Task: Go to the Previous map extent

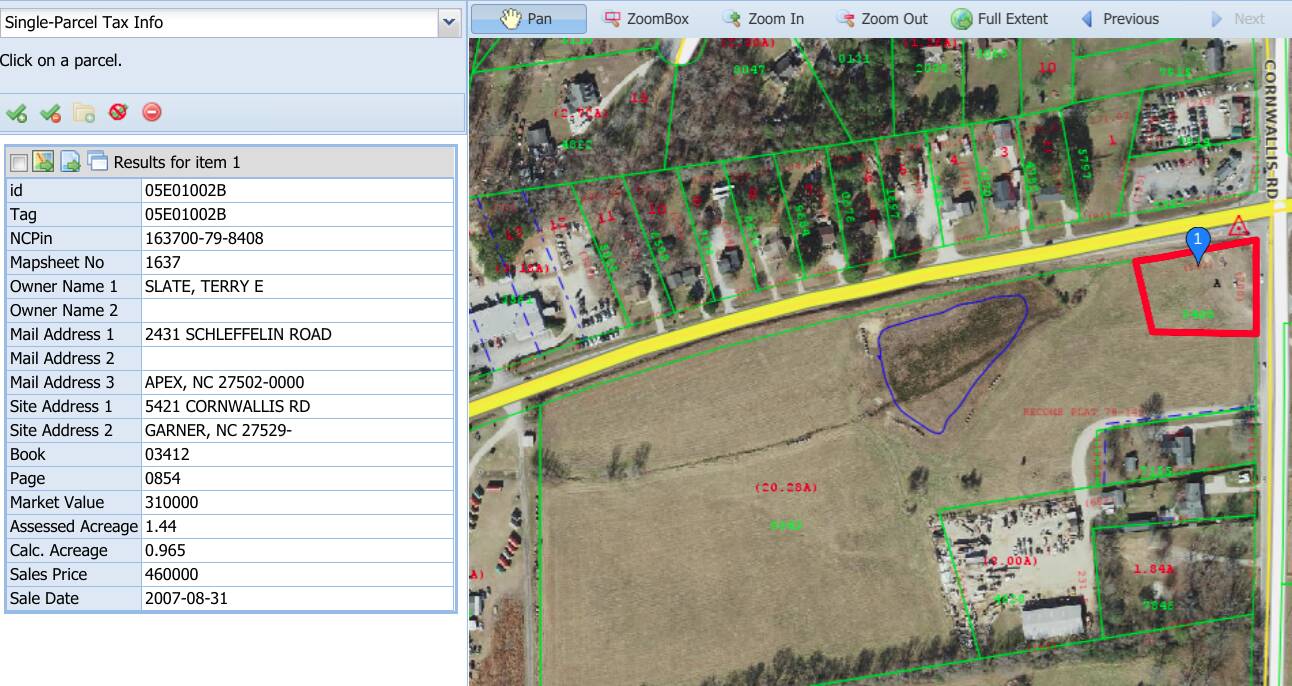Action: [x=1120, y=19]
